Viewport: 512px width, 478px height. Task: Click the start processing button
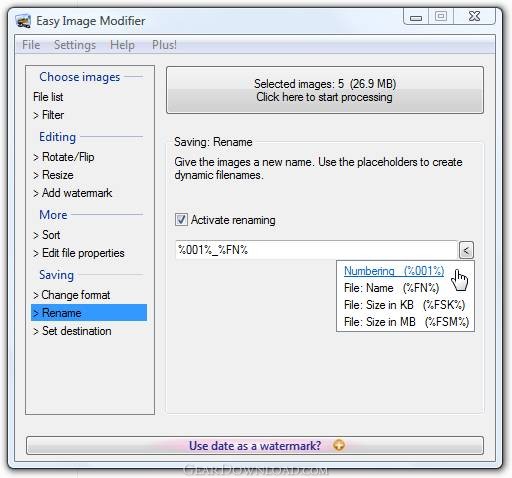coord(325,90)
